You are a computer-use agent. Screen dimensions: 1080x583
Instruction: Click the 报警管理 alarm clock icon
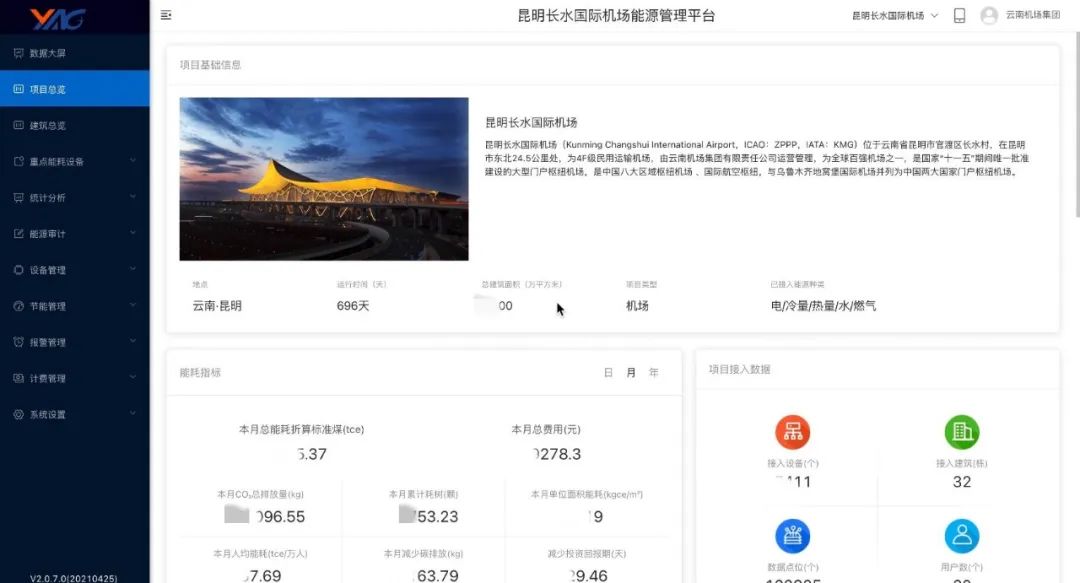point(19,342)
